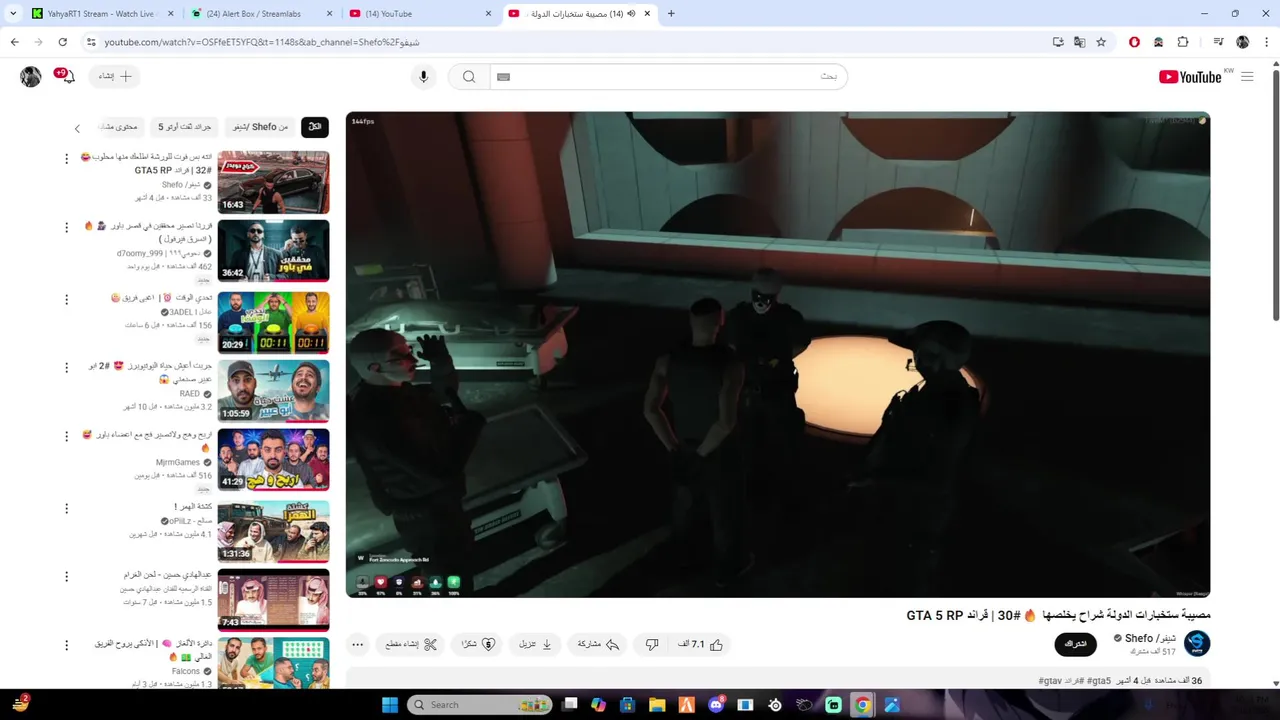Reload the current page

62,42
